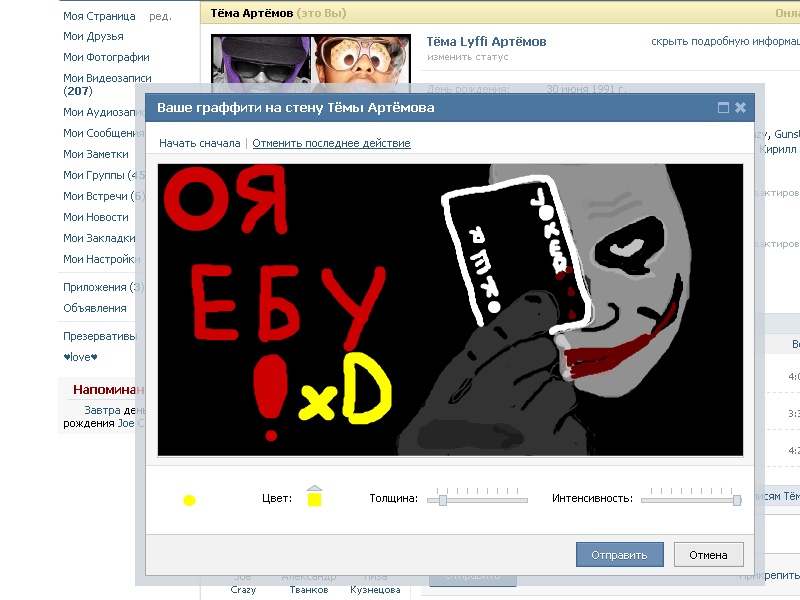Open Приложения in sidebar

pyautogui.click(x=104, y=287)
